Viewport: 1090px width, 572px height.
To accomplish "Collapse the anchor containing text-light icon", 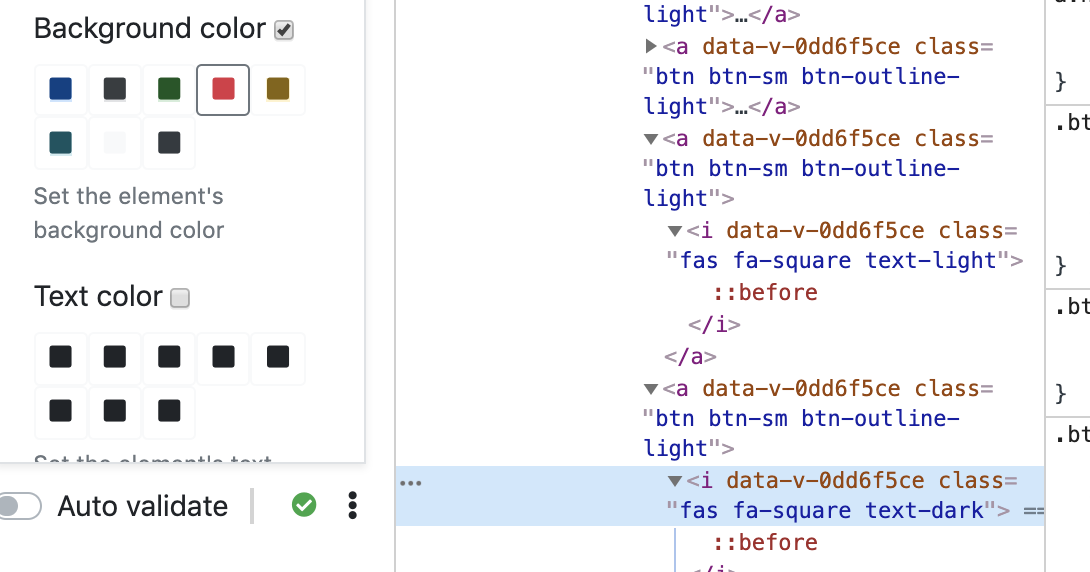I will coord(651,139).
